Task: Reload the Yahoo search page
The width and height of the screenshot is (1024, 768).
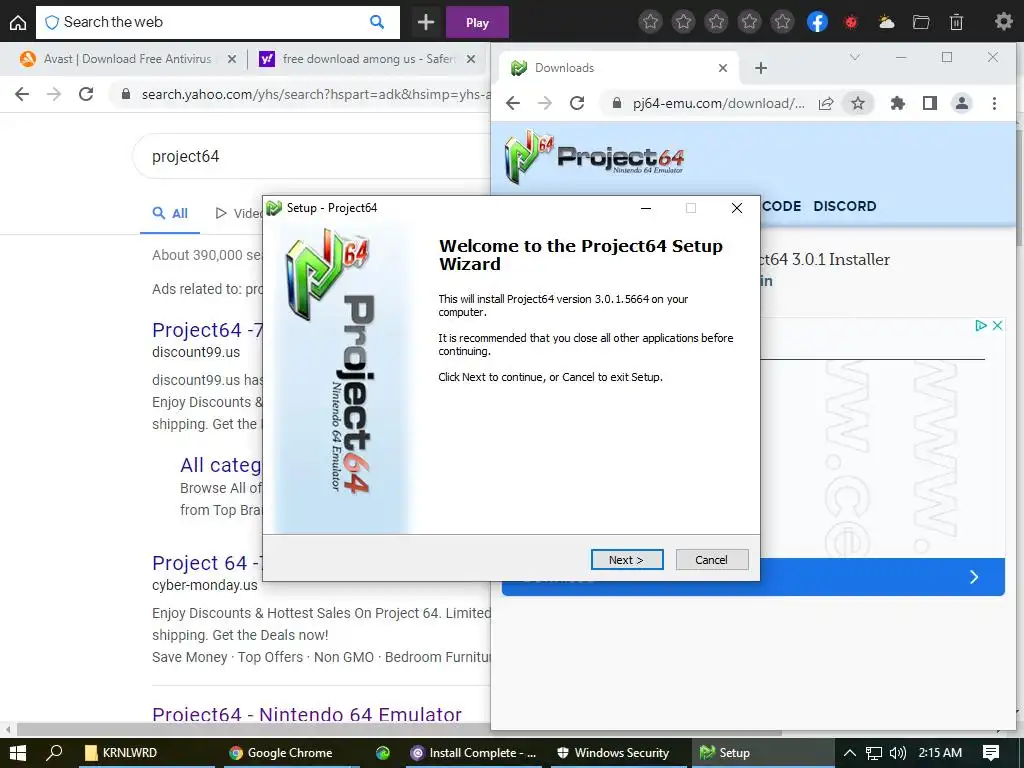Action: [86, 94]
